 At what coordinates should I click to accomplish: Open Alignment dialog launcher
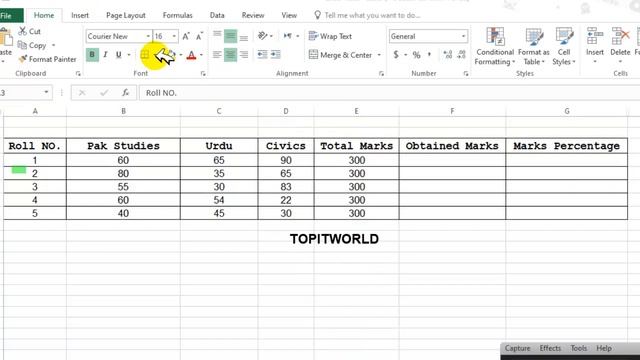click(x=381, y=74)
